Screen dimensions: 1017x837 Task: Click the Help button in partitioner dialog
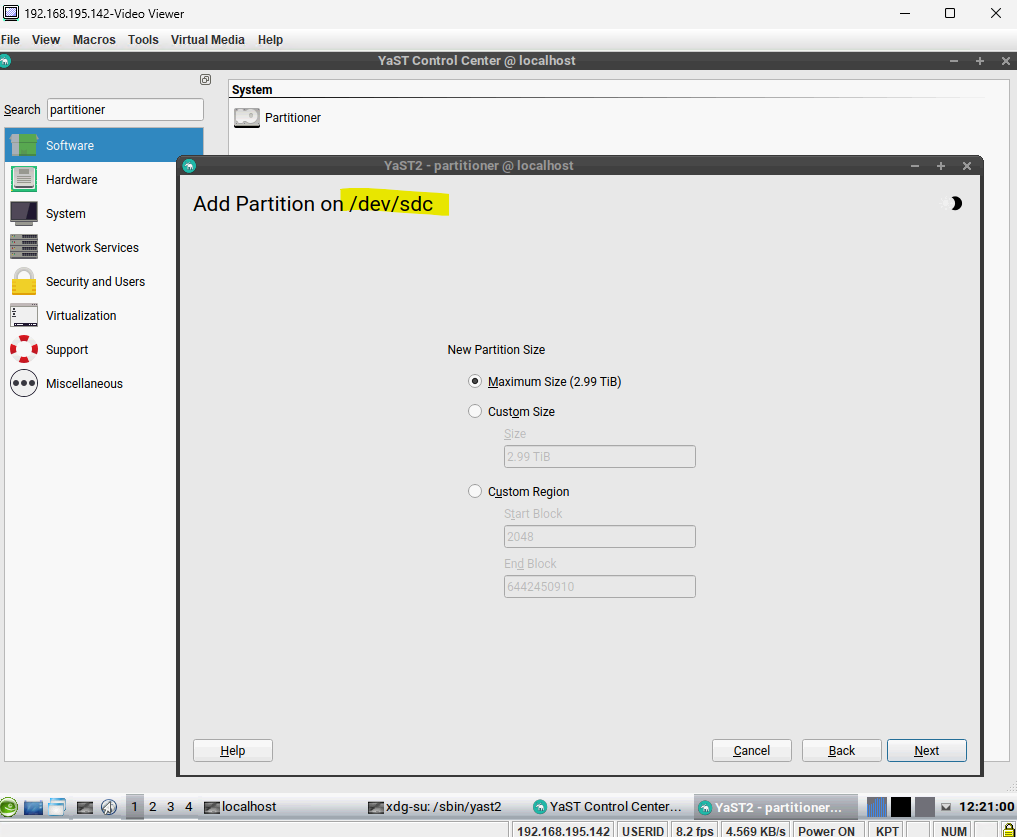[233, 751]
